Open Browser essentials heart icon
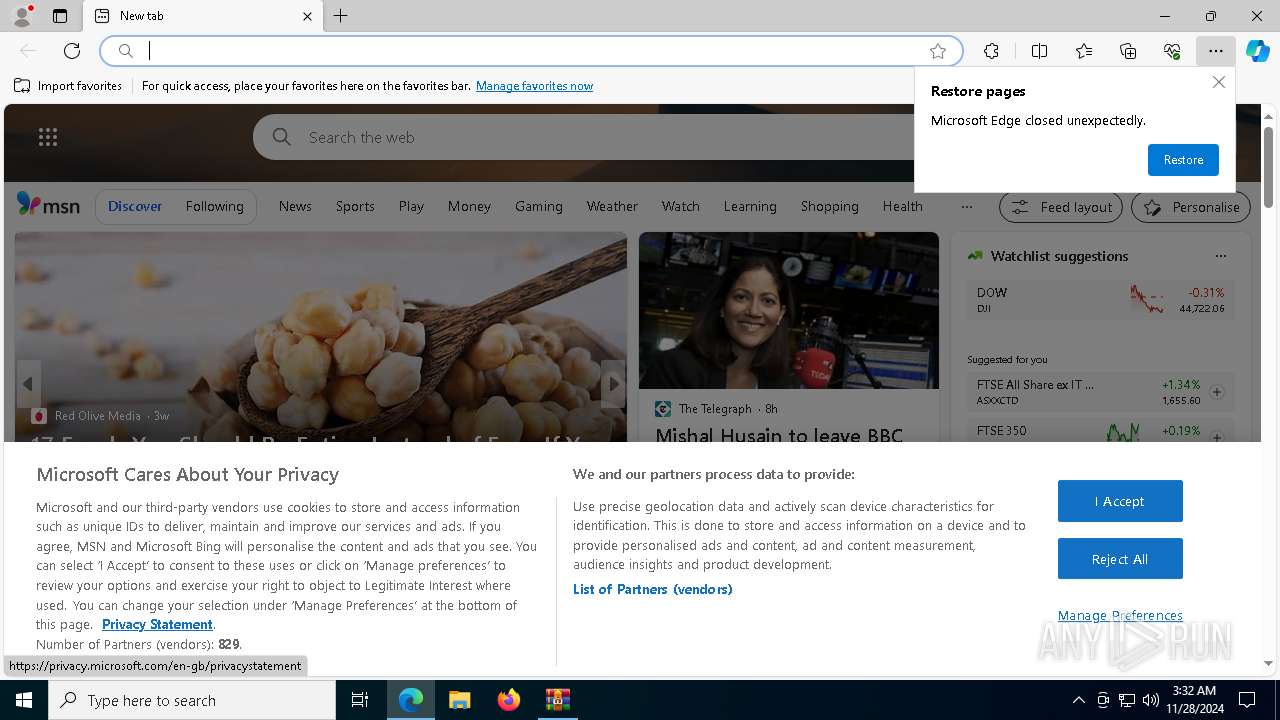The image size is (1280, 720). (x=1172, y=51)
